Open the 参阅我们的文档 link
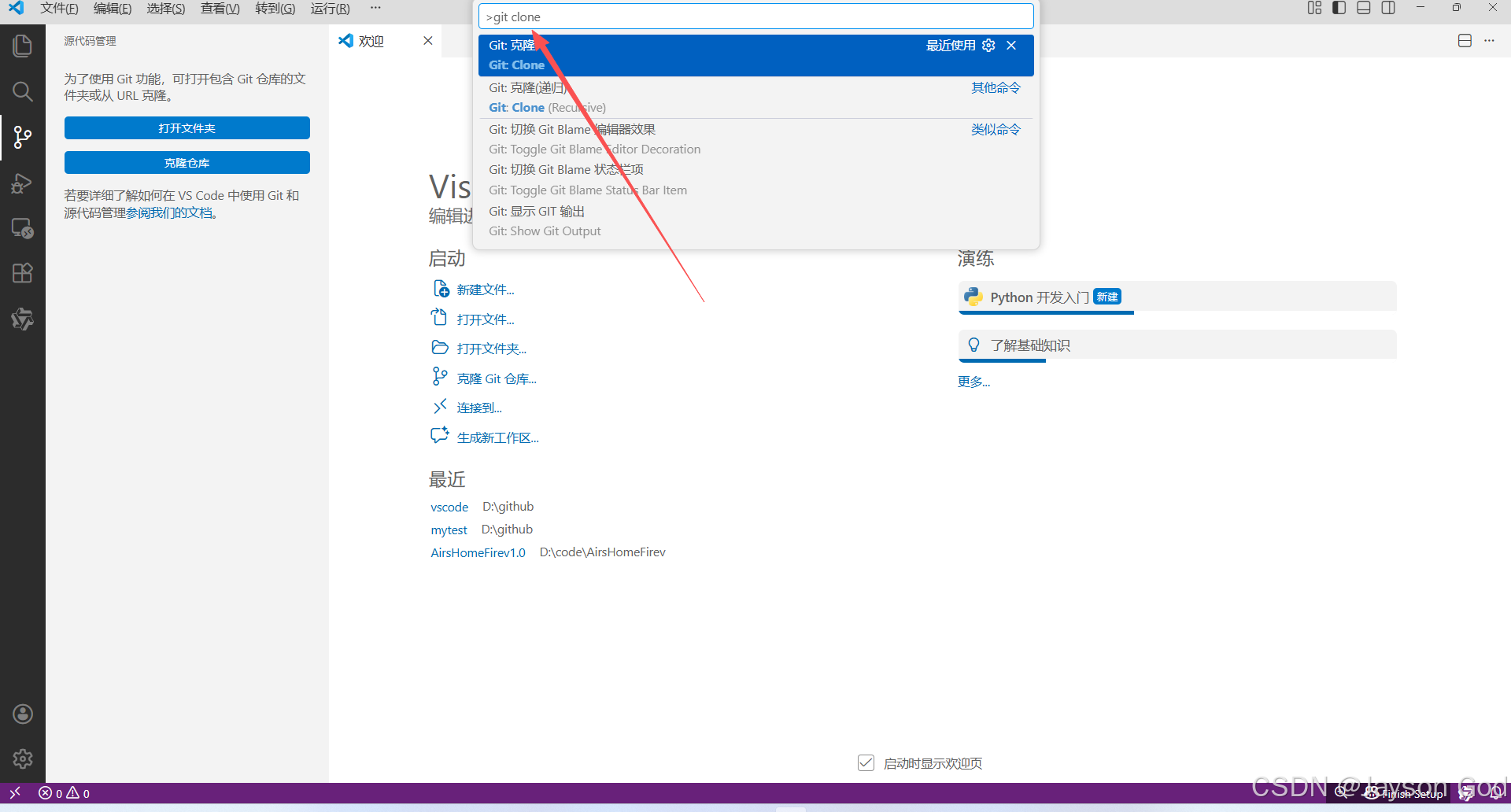1511x812 pixels. click(170, 212)
